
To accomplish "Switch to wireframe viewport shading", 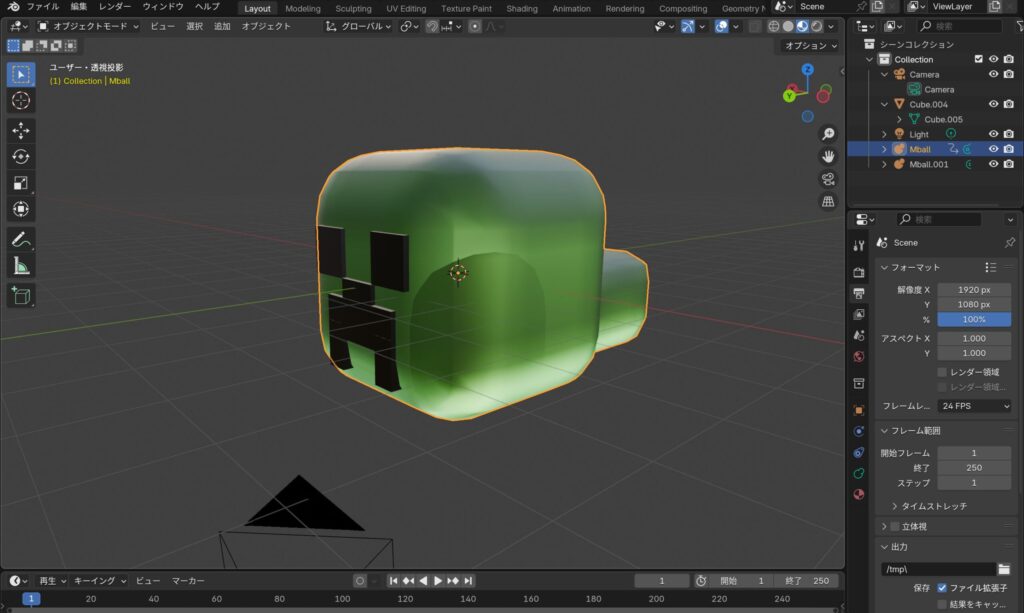I will 774,26.
